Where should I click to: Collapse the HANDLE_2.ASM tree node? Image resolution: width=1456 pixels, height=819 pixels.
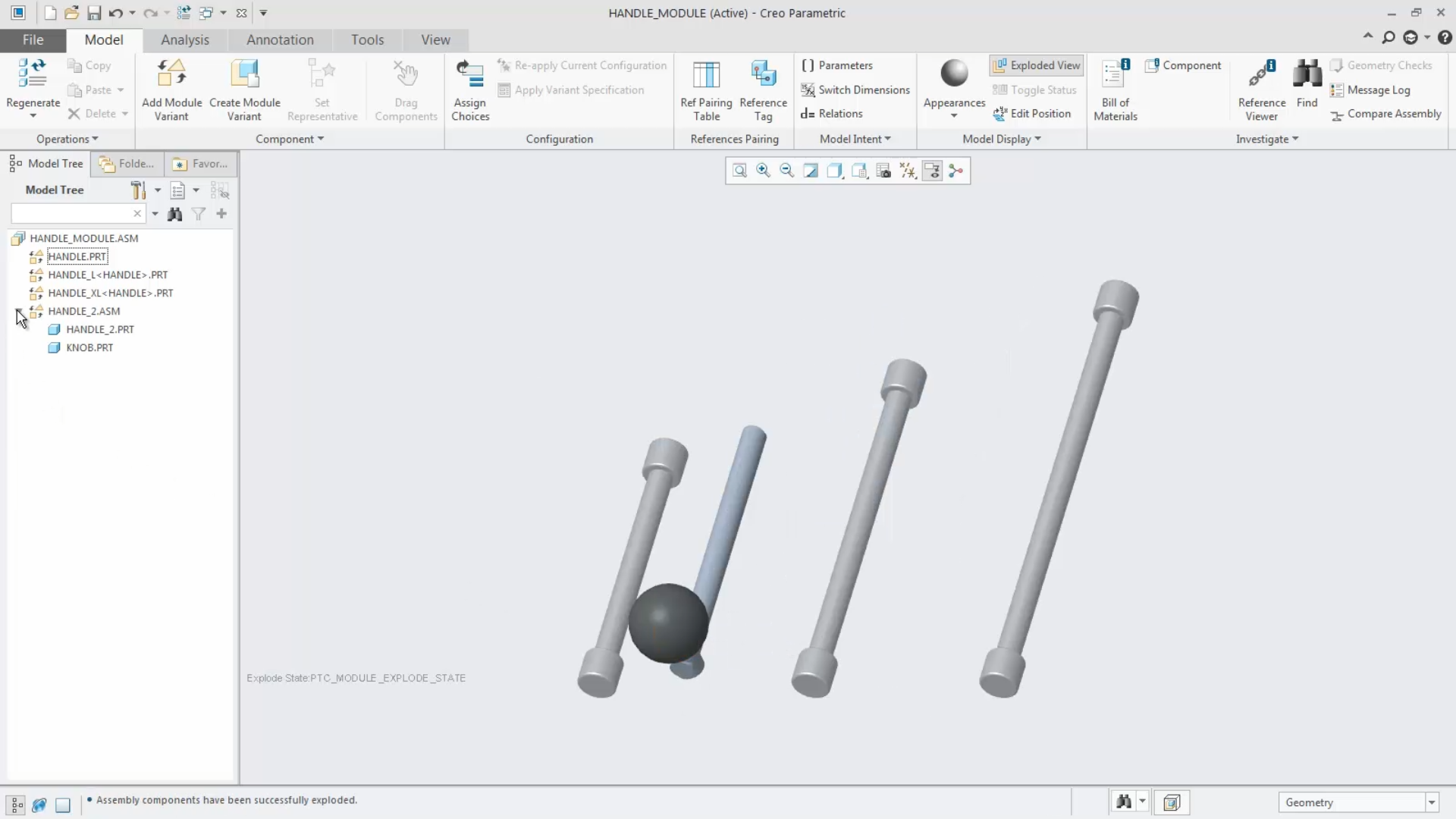(x=20, y=311)
